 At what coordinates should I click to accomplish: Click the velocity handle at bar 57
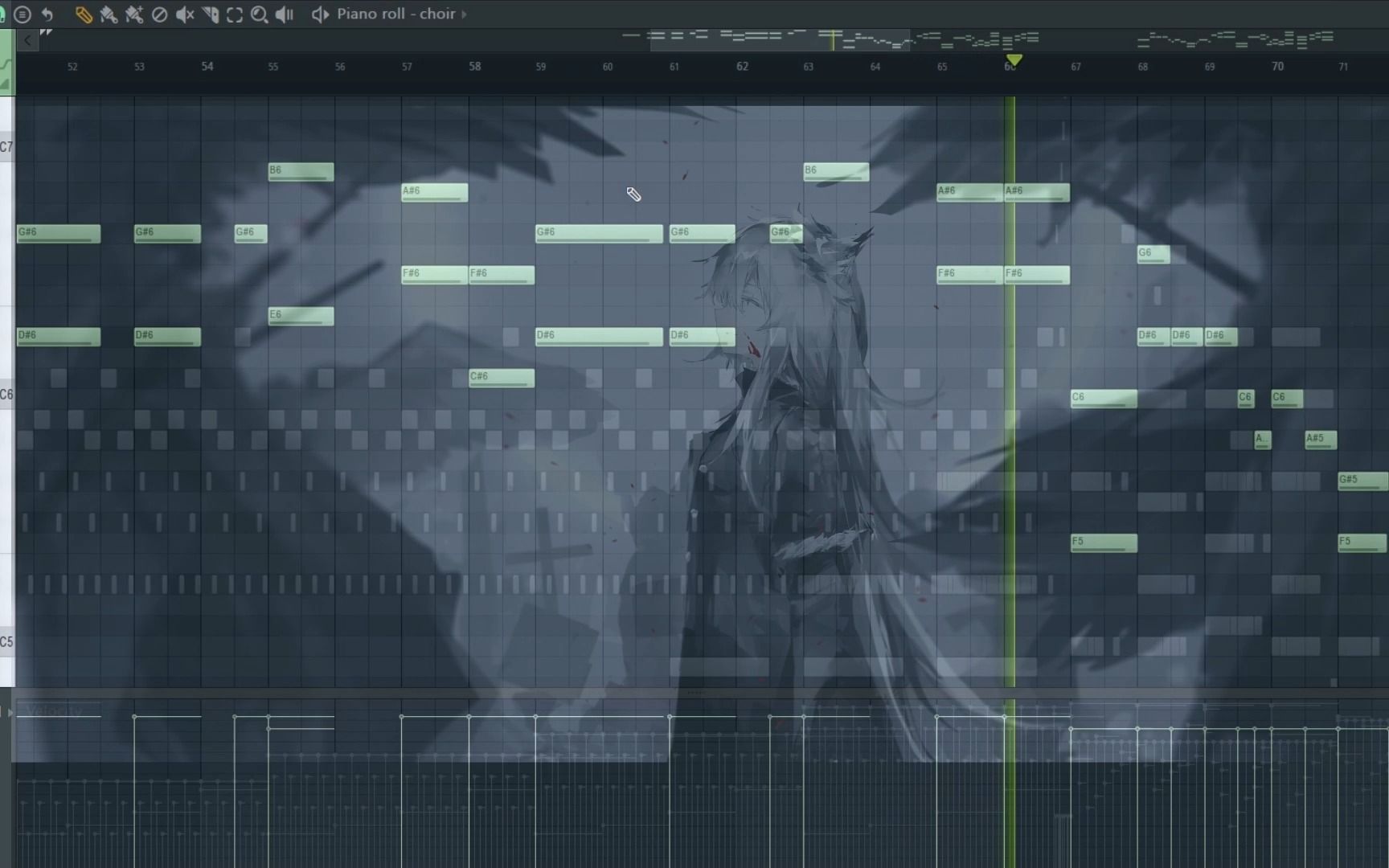coord(402,716)
